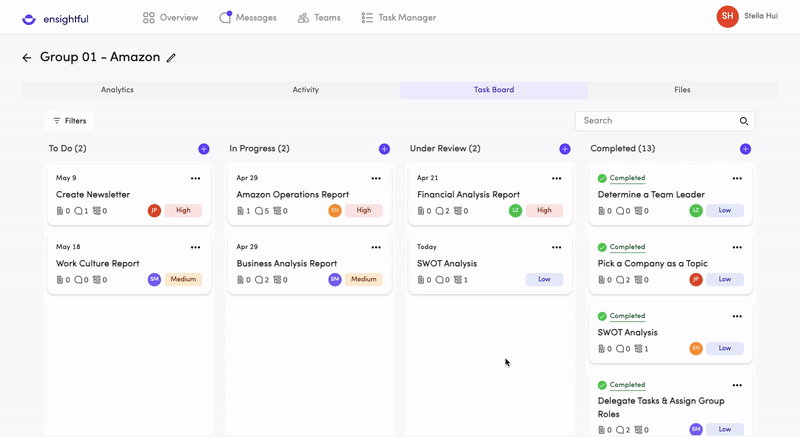Screen dimensions: 800x437
Task: Click the ensightful logo
Action: tap(56, 18)
